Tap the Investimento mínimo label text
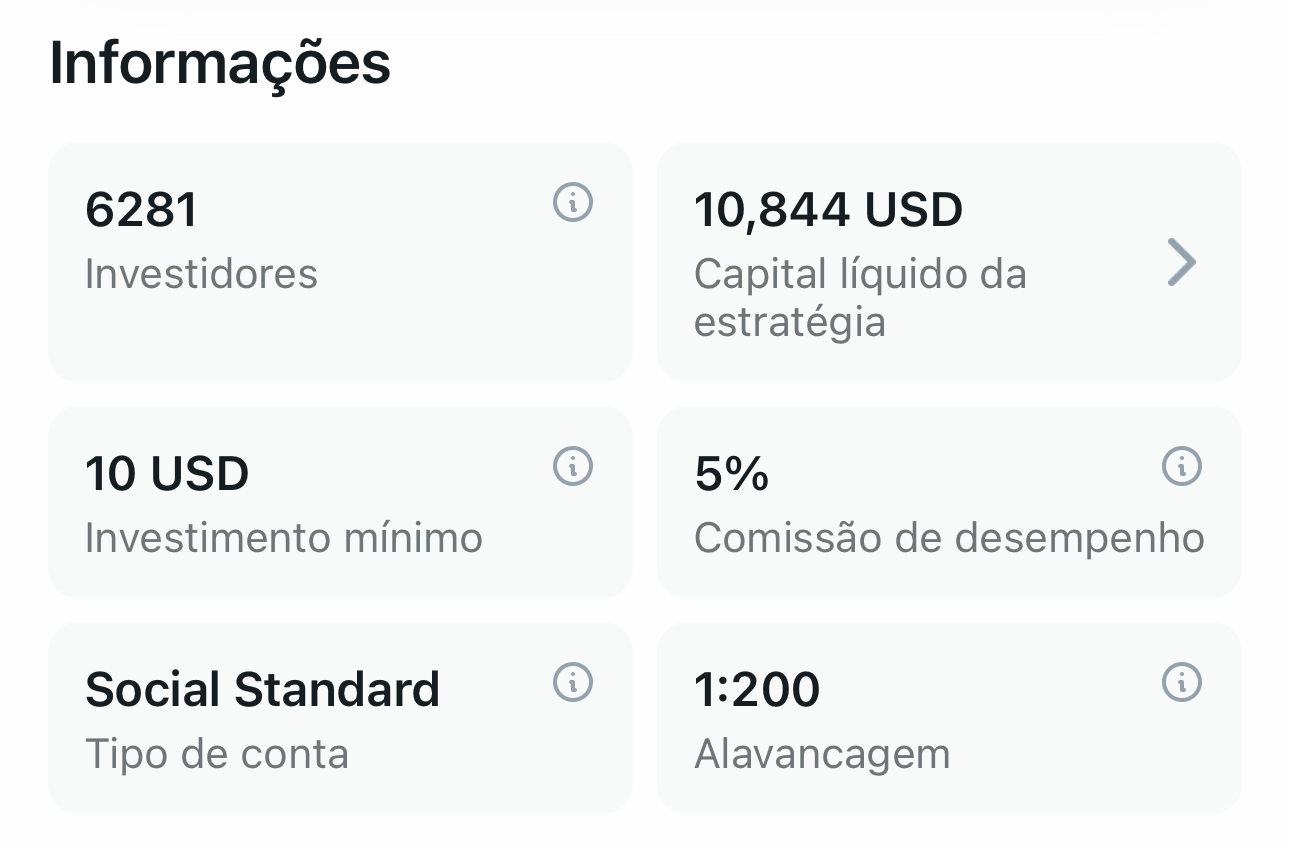 [x=284, y=538]
